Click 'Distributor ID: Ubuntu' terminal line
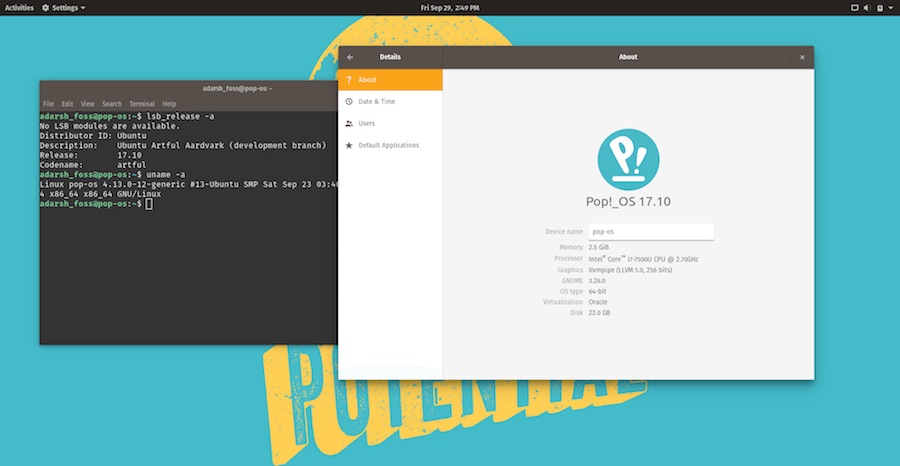Image resolution: width=900 pixels, height=466 pixels. [x=93, y=136]
